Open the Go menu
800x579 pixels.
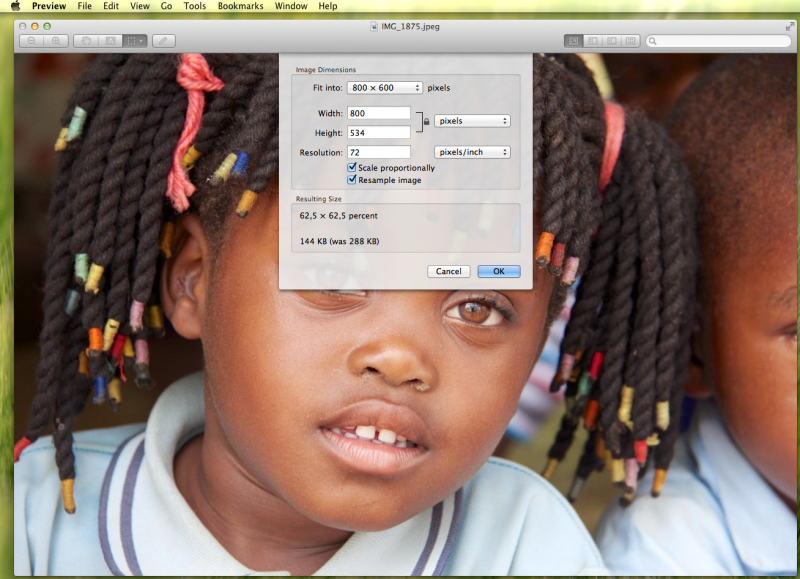click(x=166, y=6)
